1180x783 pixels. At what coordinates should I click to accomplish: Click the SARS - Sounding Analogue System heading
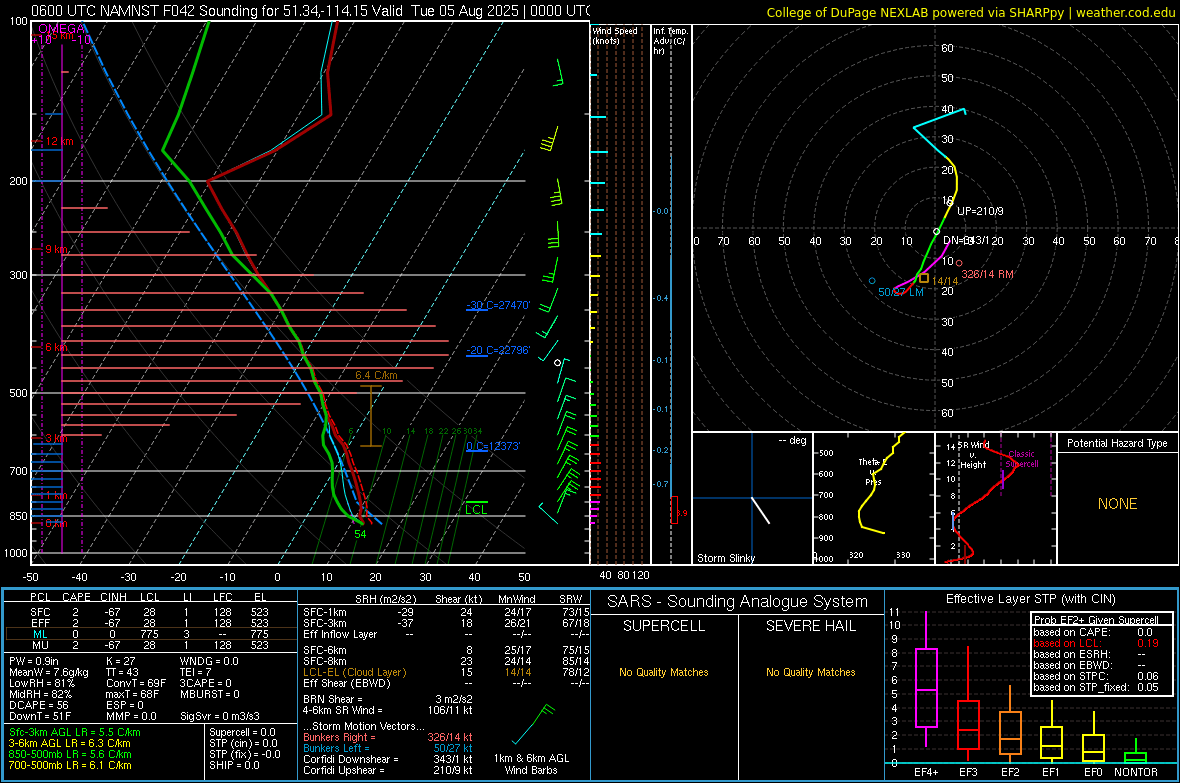coord(738,602)
